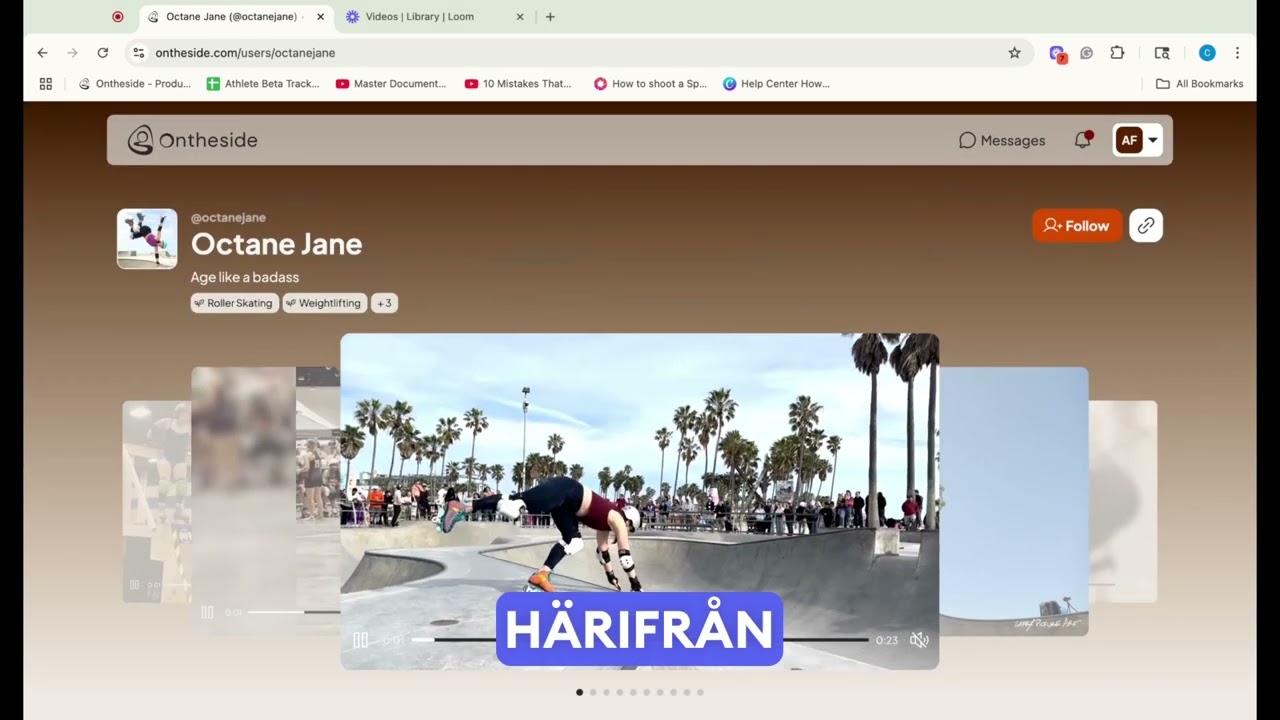Open Chrome three-dot menu
This screenshot has width=1280, height=720.
click(1237, 53)
